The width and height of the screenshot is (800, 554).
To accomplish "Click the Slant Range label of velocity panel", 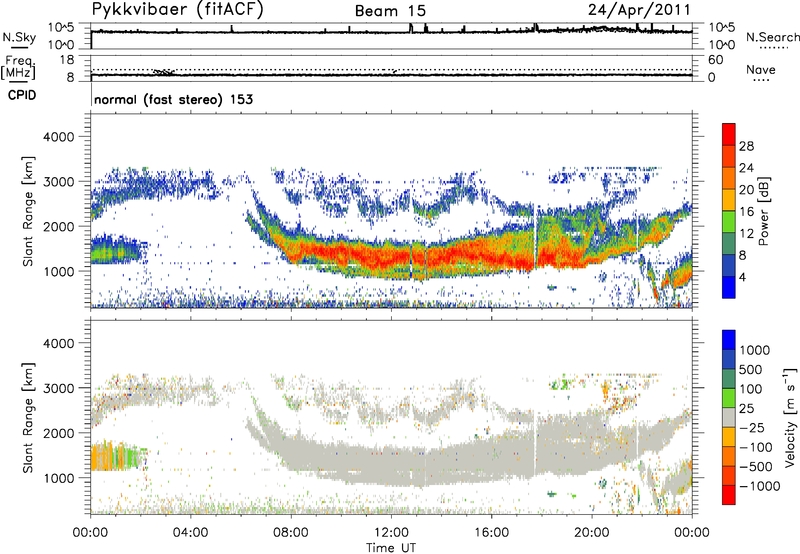I will 28,418.
